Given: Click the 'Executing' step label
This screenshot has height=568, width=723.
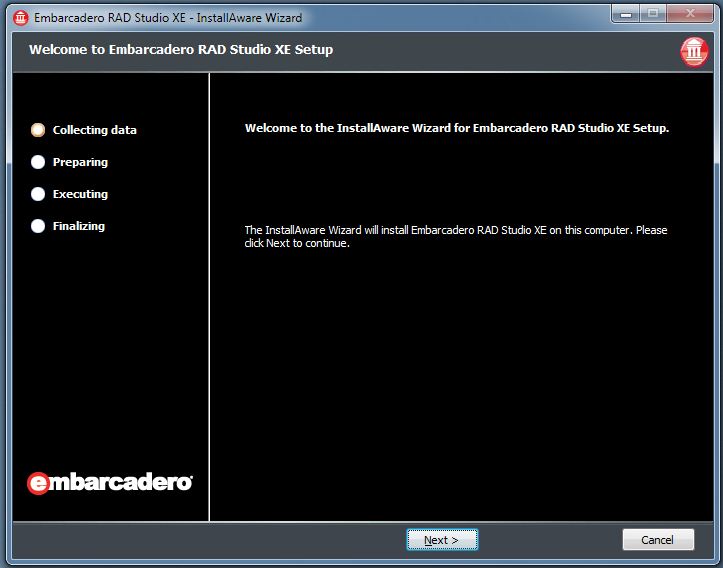Looking at the screenshot, I should point(80,194).
